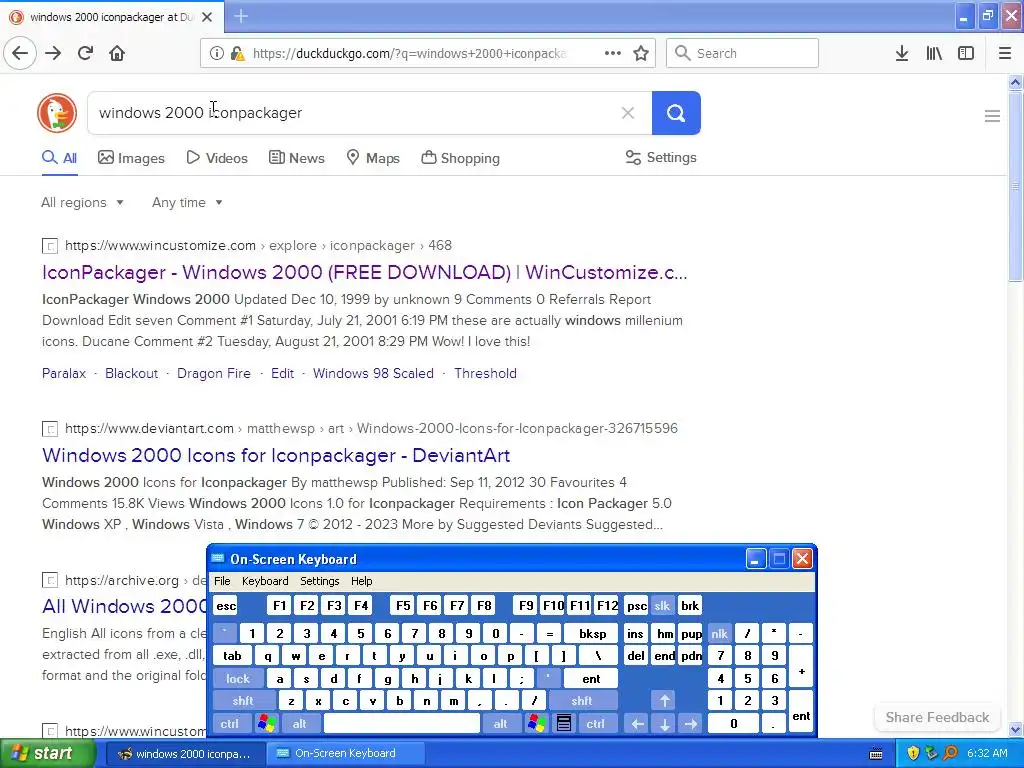Toggle the left alt key

pyautogui.click(x=300, y=724)
